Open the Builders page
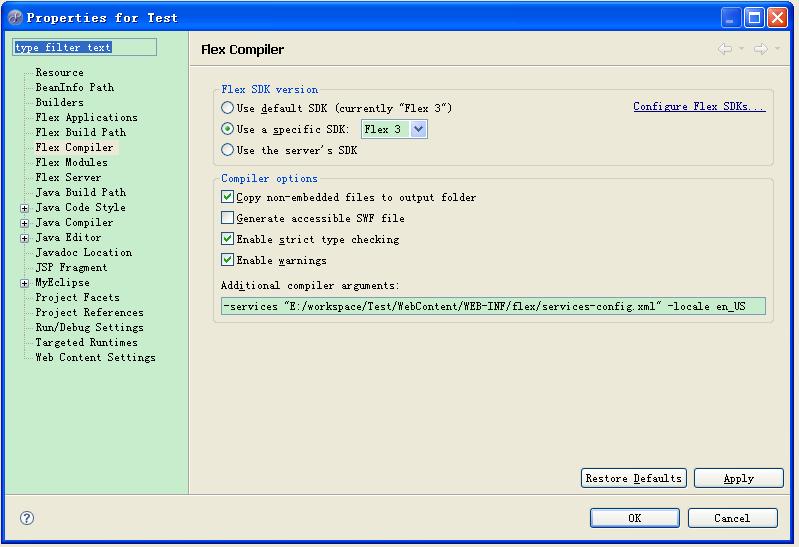The height and width of the screenshot is (547, 799). (x=60, y=102)
